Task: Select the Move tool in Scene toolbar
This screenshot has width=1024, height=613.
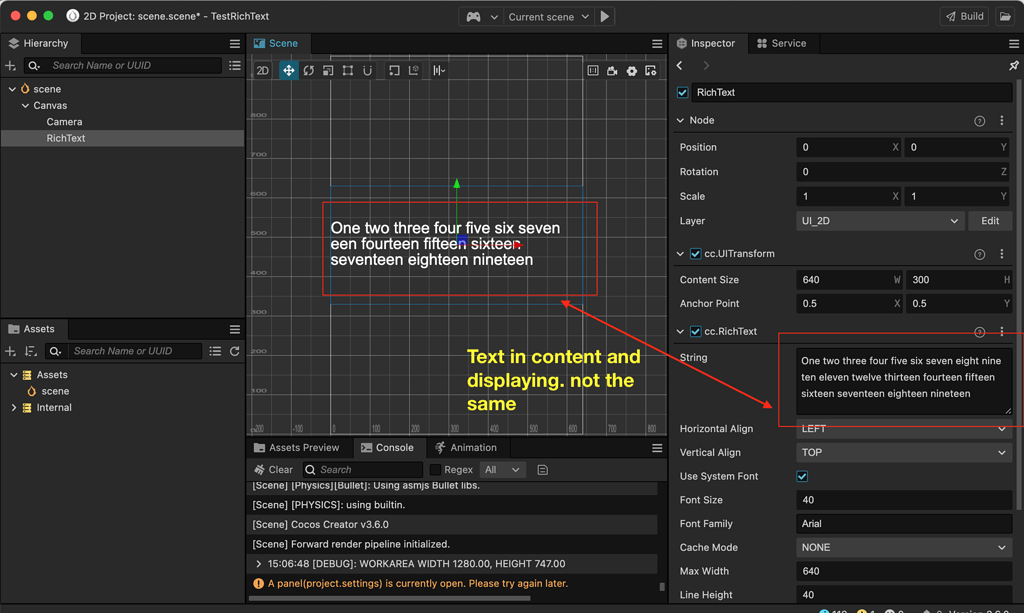Action: (x=288, y=71)
